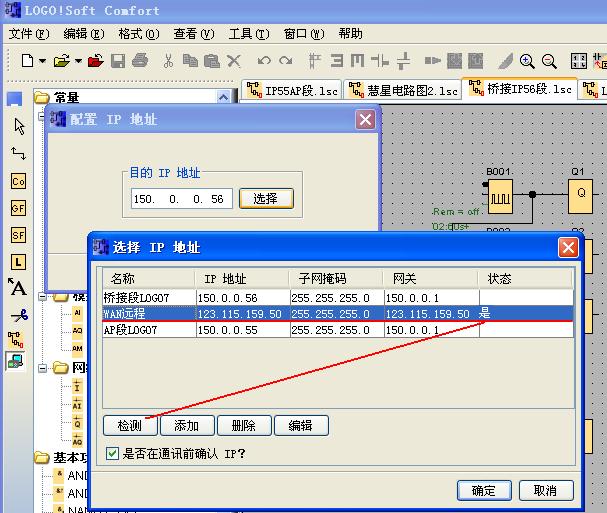Click the Page layout grid icon in toolbar

point(579,61)
